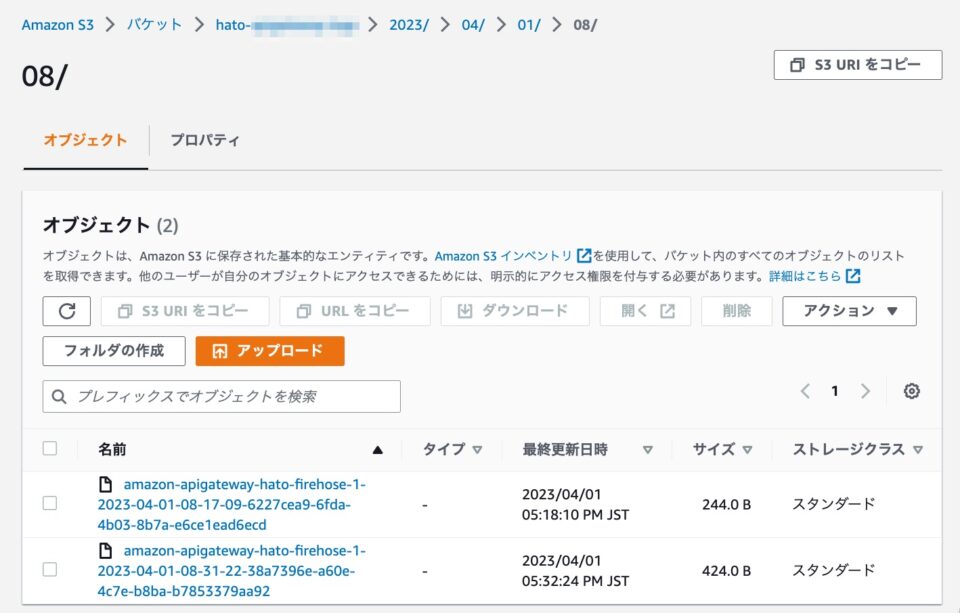Open the アクション dropdown menu
This screenshot has height=613, width=960.
848,311
